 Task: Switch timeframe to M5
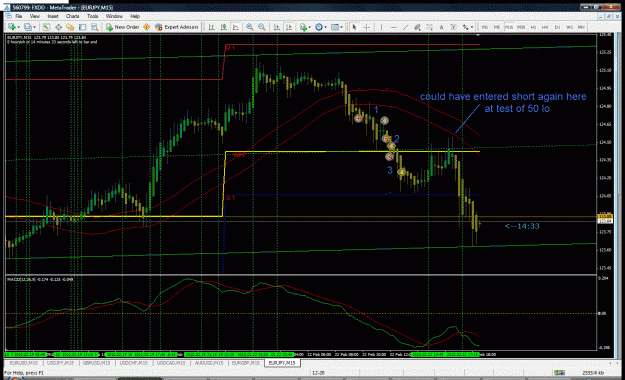[497, 27]
